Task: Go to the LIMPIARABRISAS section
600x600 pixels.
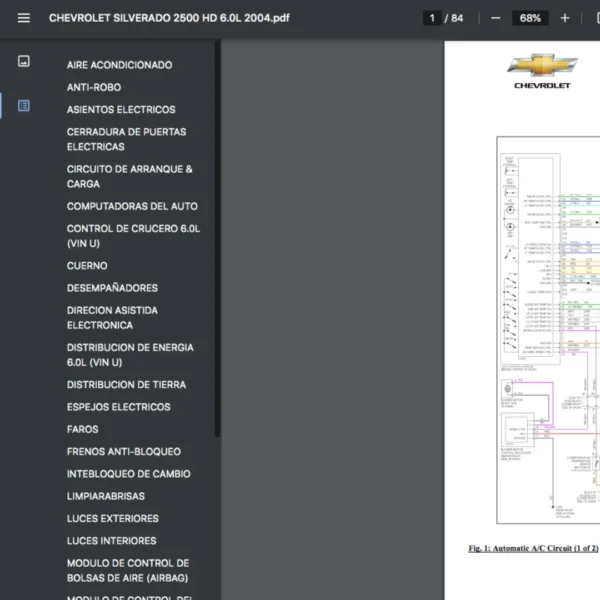Action: (106, 496)
